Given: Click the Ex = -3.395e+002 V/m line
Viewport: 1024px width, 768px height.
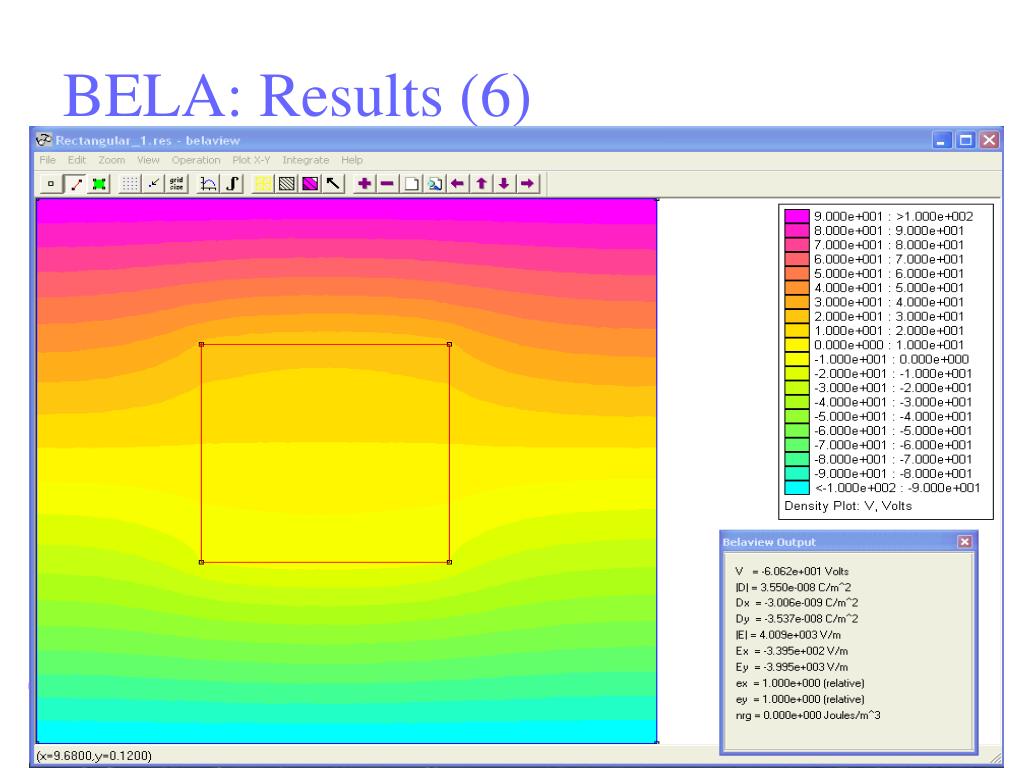Looking at the screenshot, I should click(x=792, y=651).
